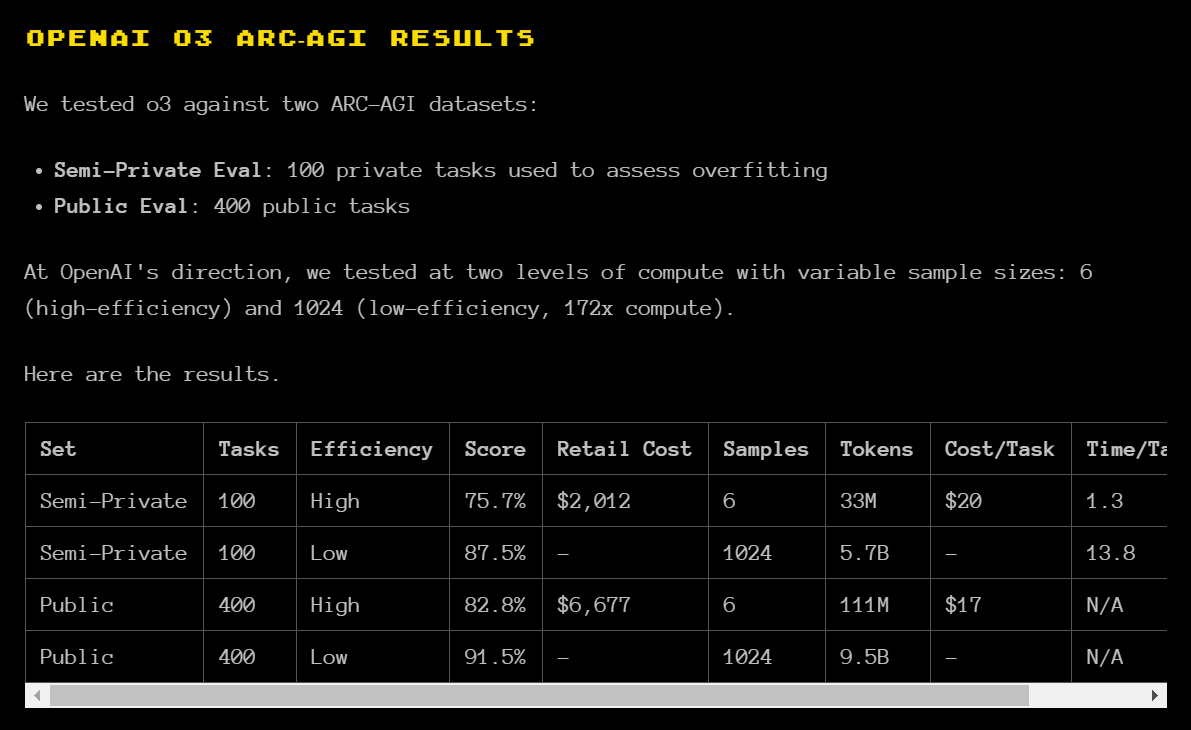Click the 'Tokens' column header

877,449
